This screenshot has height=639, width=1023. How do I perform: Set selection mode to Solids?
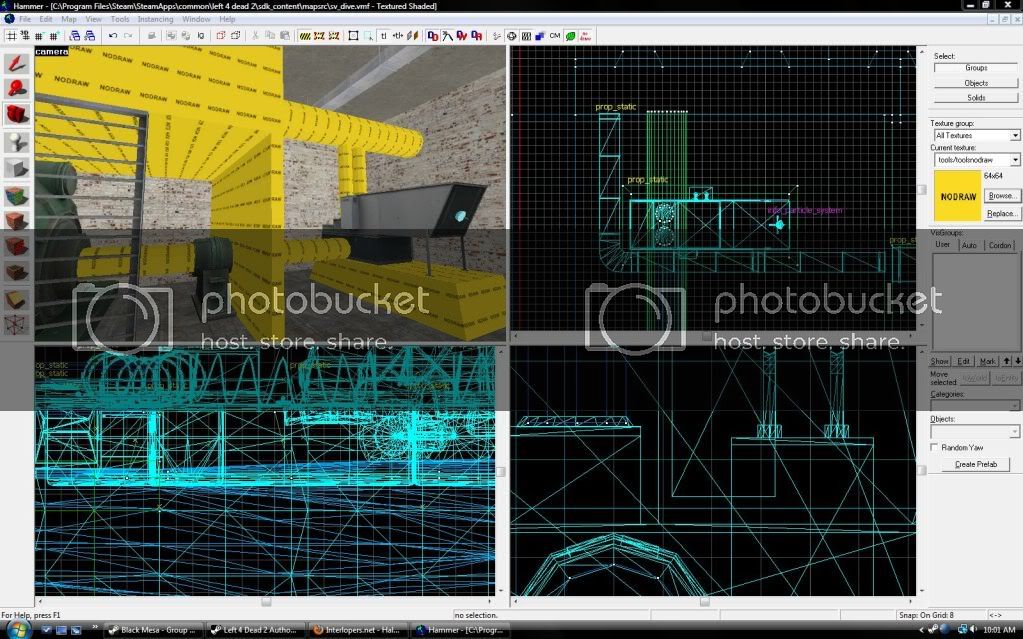[x=975, y=98]
